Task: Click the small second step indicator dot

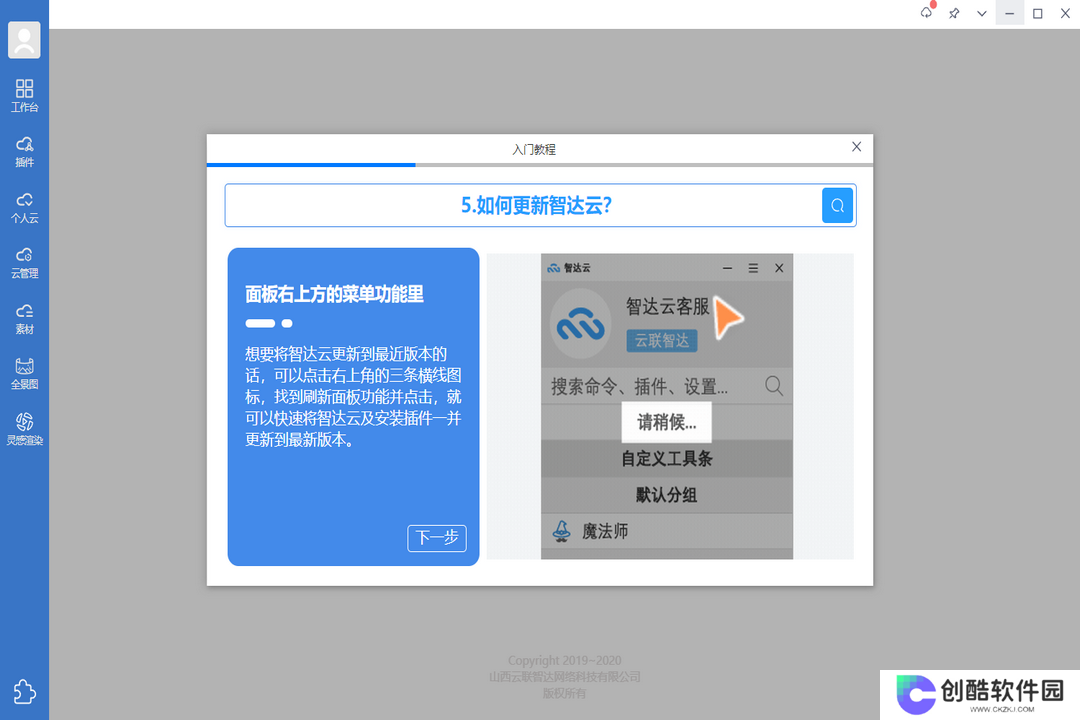Action: (x=287, y=323)
